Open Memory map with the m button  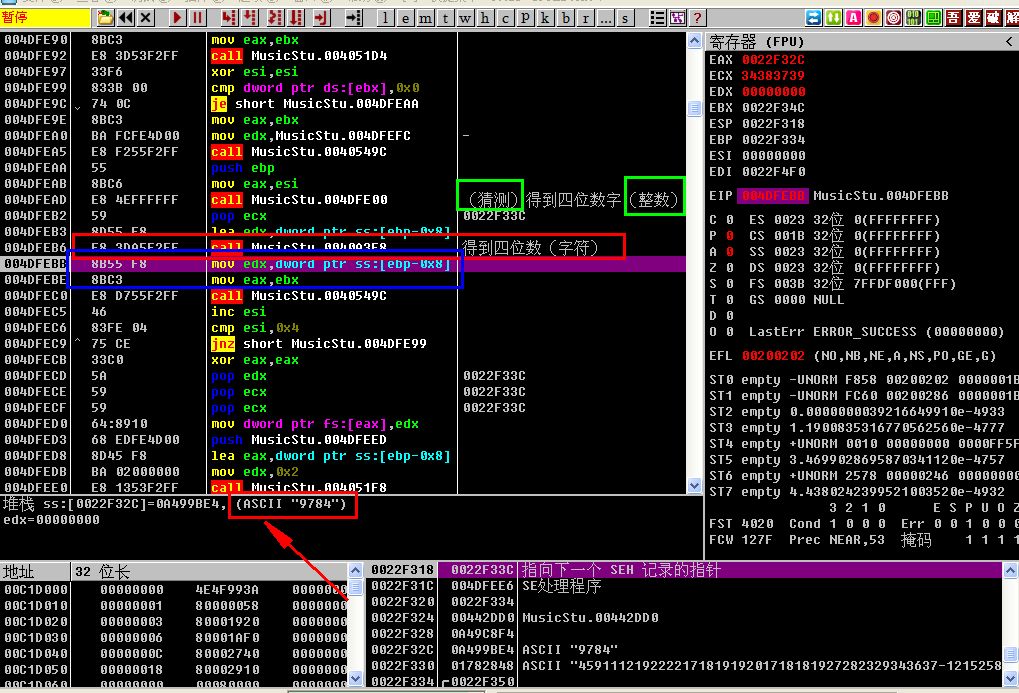(x=426, y=18)
